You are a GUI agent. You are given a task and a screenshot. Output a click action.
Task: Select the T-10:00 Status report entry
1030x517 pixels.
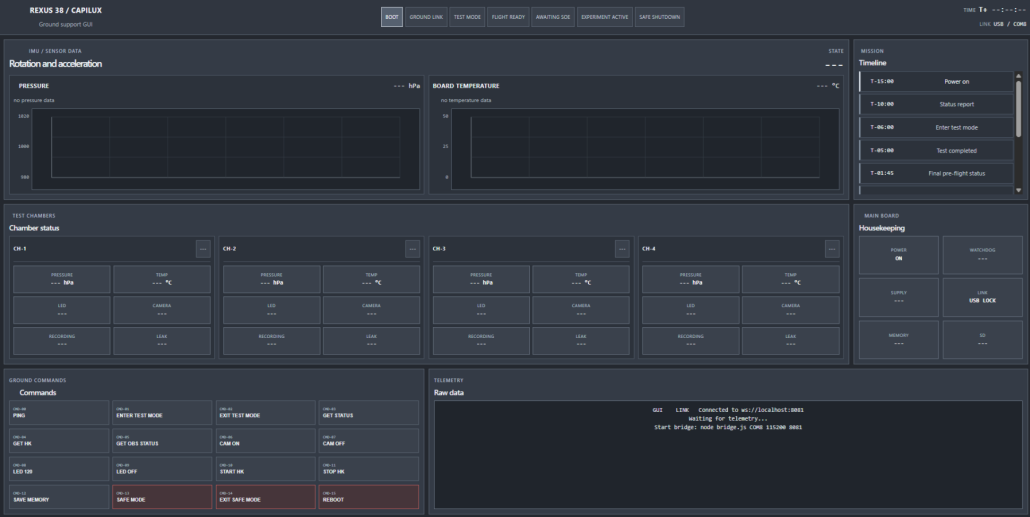[x=936, y=104]
